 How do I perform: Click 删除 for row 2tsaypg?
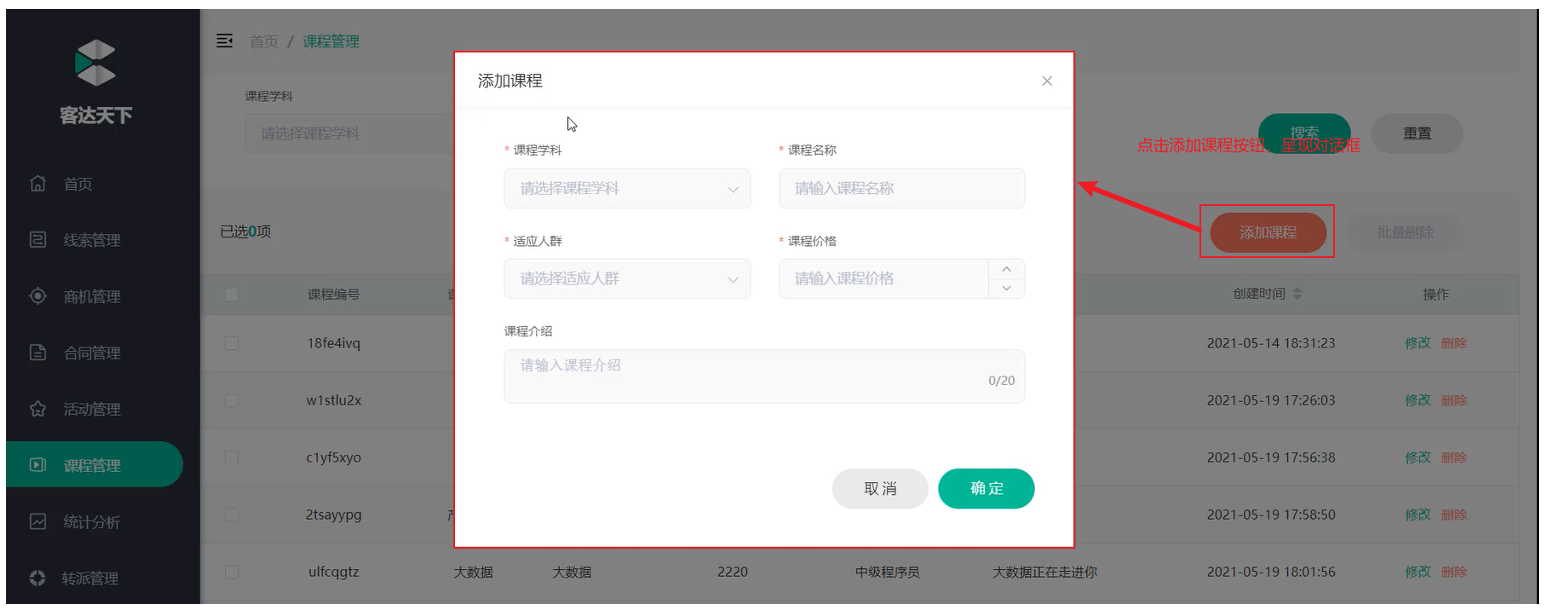point(1454,514)
